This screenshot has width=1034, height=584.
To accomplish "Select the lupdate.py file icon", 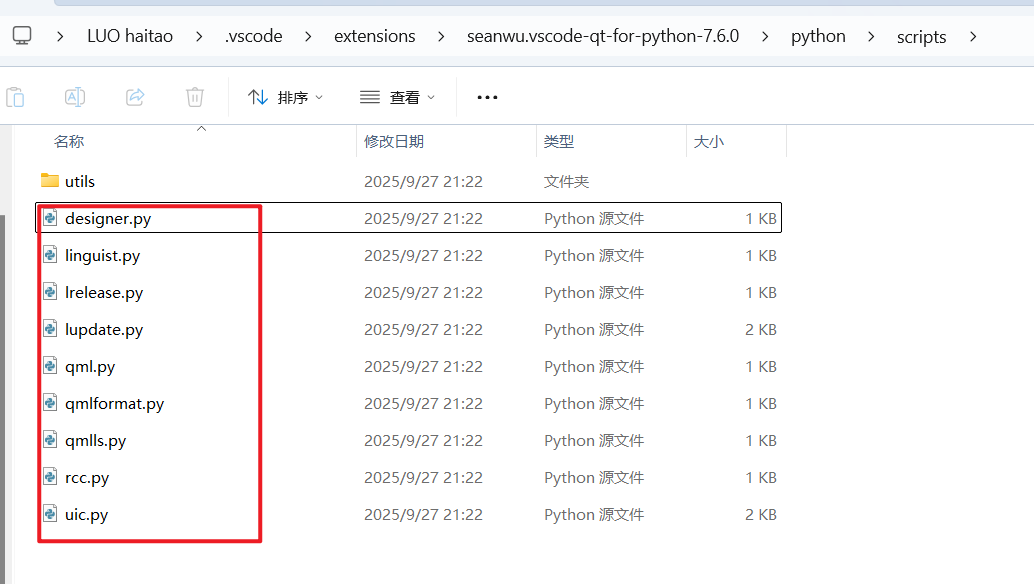I will click(50, 328).
